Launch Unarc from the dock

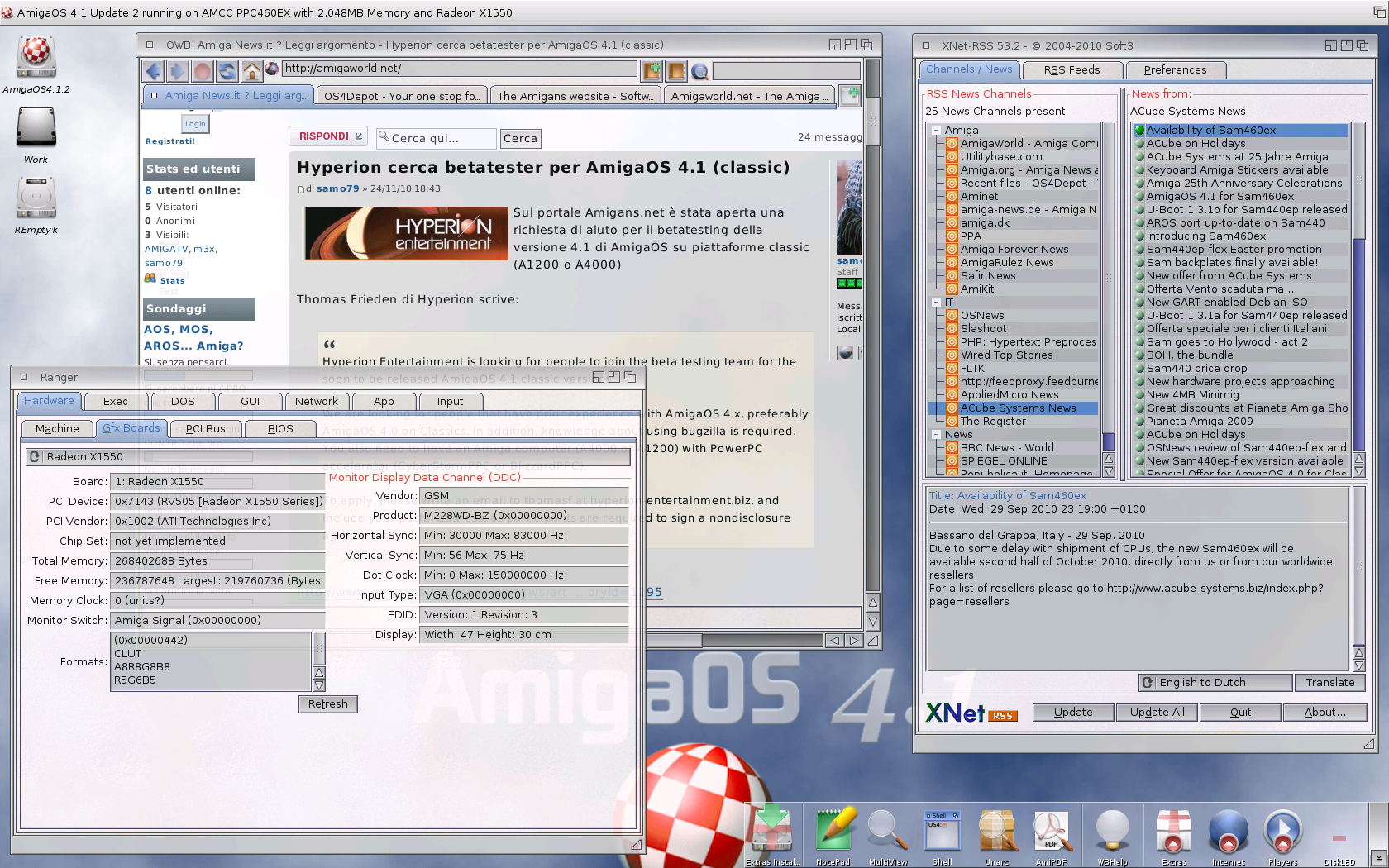click(x=997, y=835)
